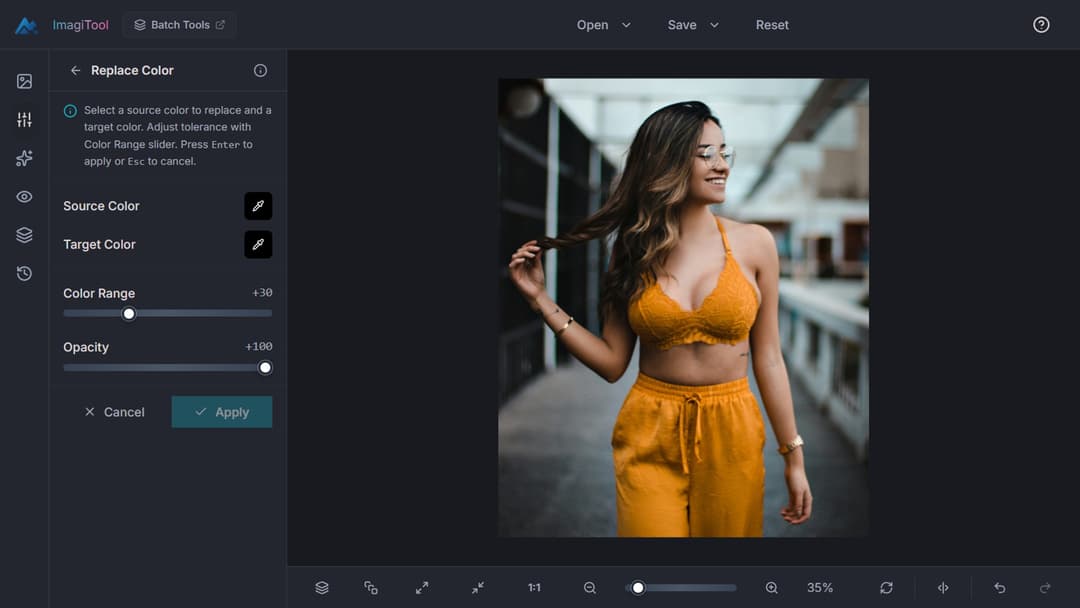Expand canvas to fullscreen
This screenshot has height=608, width=1080.
coord(422,587)
